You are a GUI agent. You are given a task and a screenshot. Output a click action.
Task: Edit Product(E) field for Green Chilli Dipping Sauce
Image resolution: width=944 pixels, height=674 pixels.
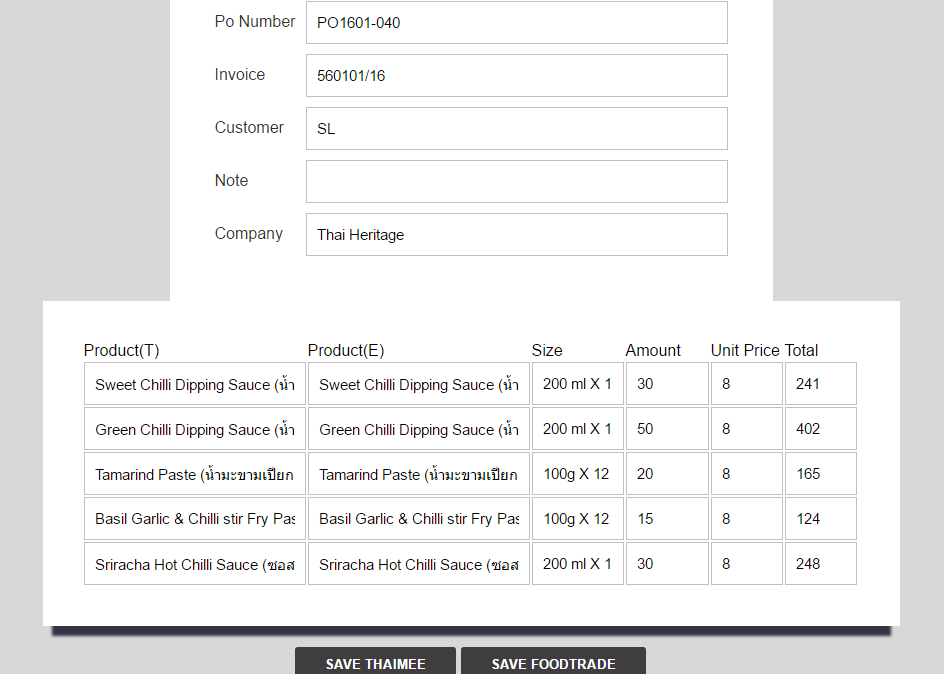[418, 429]
